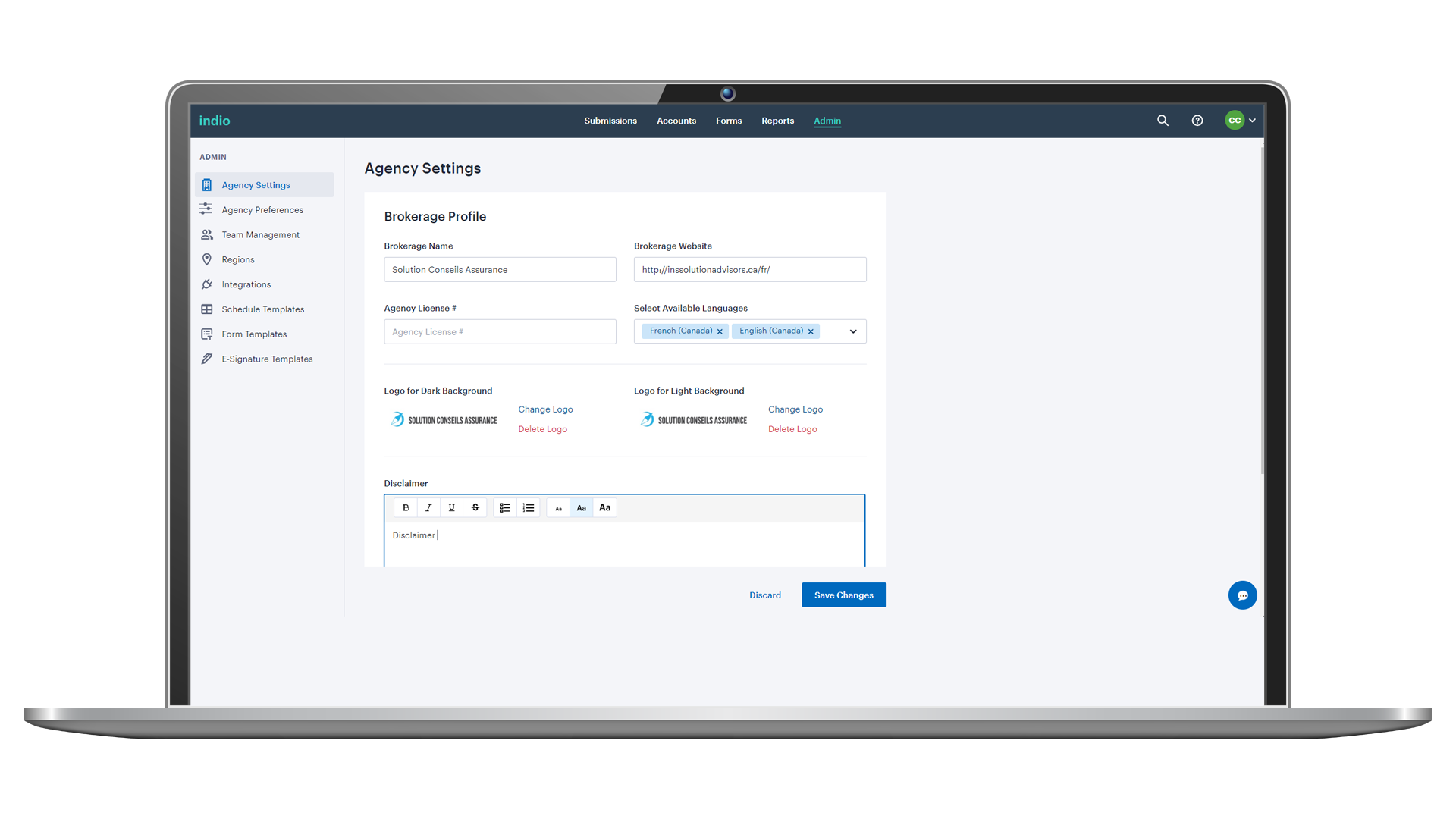Image resolution: width=1456 pixels, height=819 pixels.
Task: Remove English (Canada) language tag
Action: 811,331
